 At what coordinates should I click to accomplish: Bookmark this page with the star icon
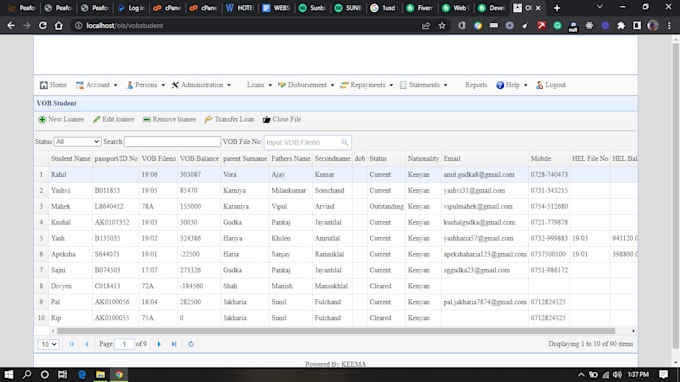442,26
